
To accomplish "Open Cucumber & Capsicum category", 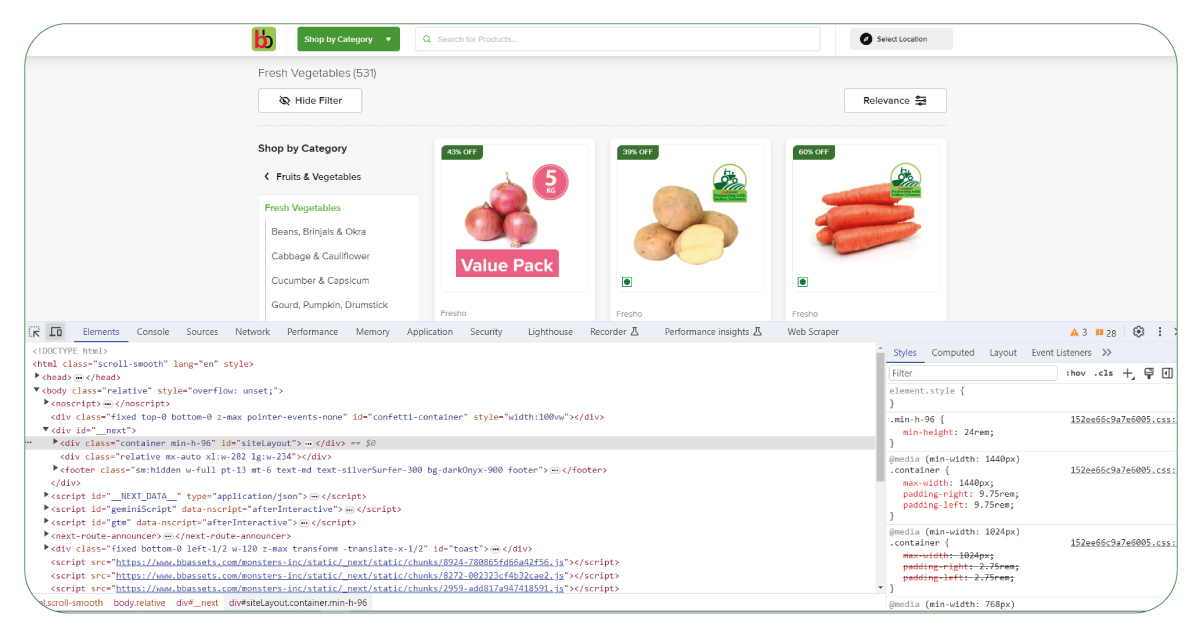I will pos(320,281).
